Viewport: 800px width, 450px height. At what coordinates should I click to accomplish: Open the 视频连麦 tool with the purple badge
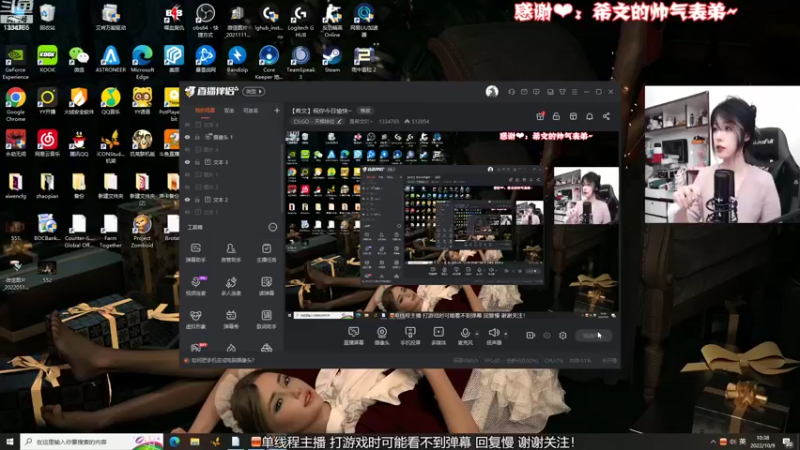pos(195,286)
